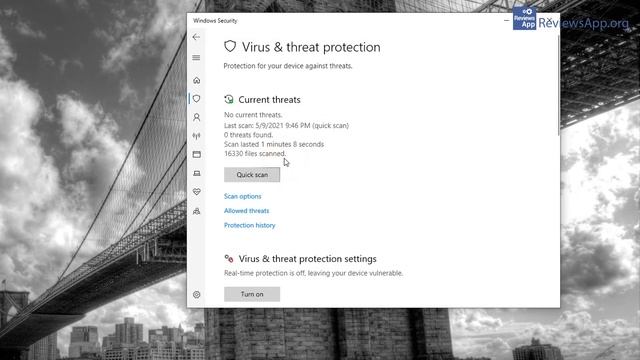Viewport: 640px width, 360px height.
Task: Turn on real-time protection
Action: (x=252, y=294)
